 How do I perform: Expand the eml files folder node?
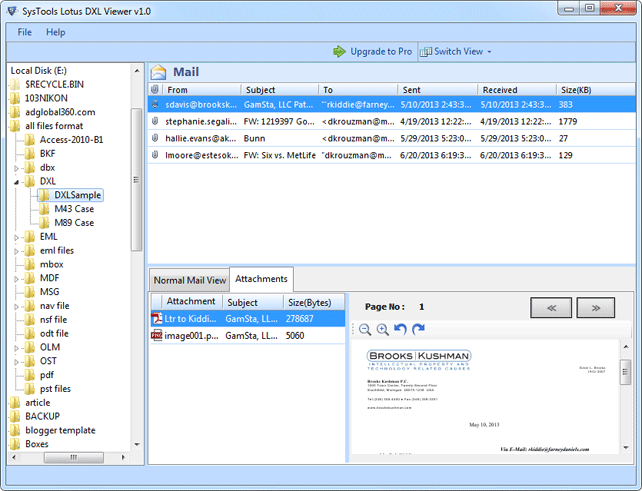click(x=16, y=251)
